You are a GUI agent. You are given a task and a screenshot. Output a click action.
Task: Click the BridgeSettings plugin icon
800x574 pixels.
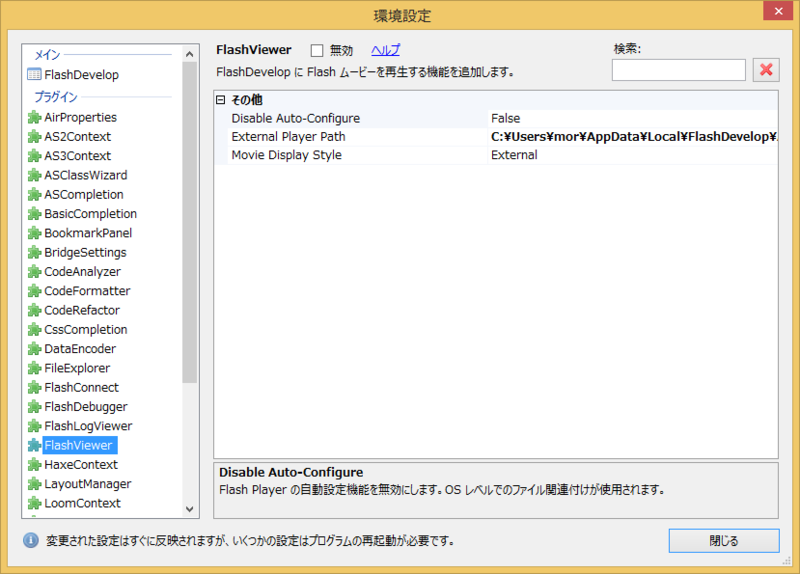[x=34, y=252]
